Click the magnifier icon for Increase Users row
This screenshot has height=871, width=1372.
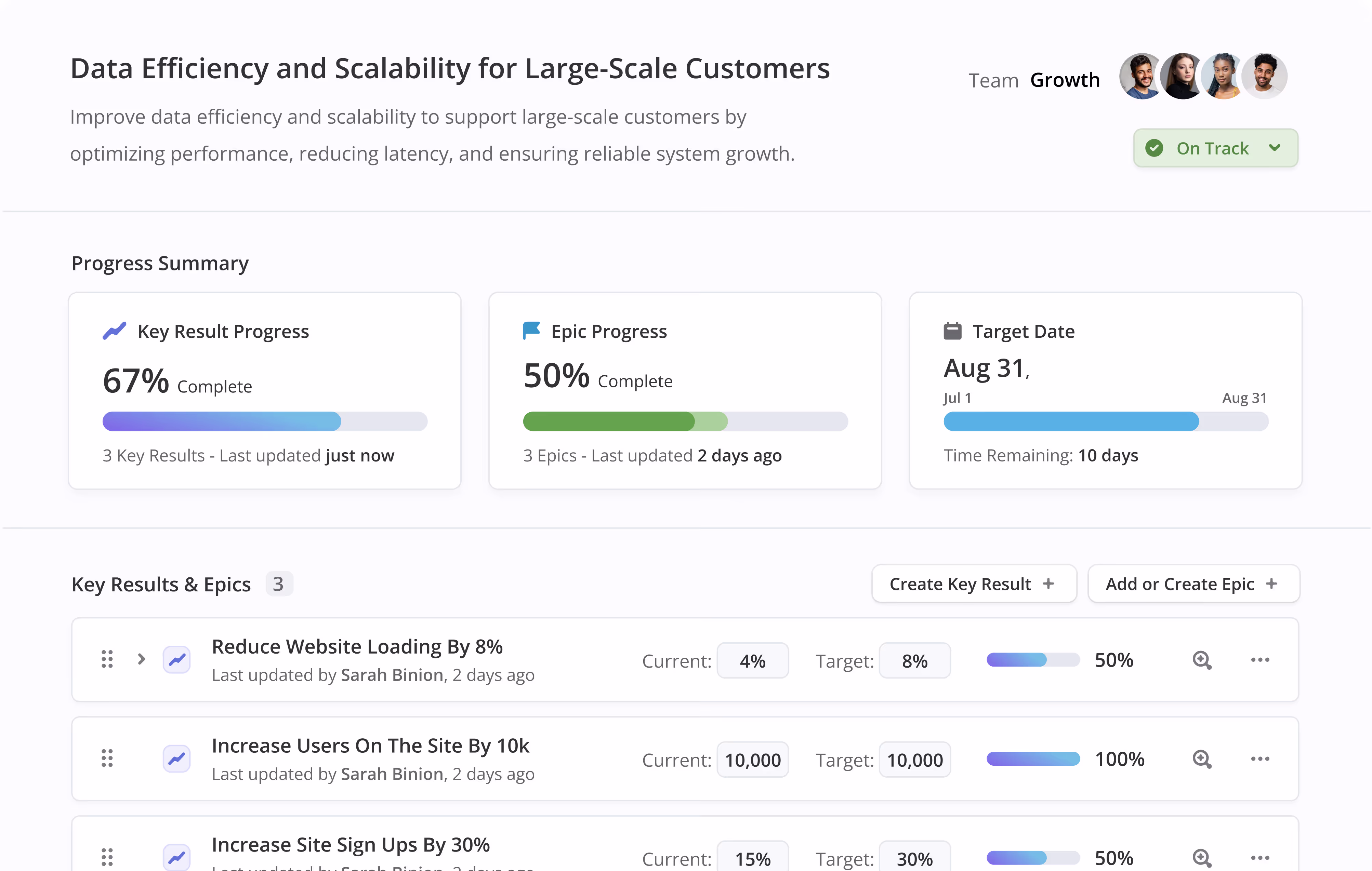(1202, 759)
